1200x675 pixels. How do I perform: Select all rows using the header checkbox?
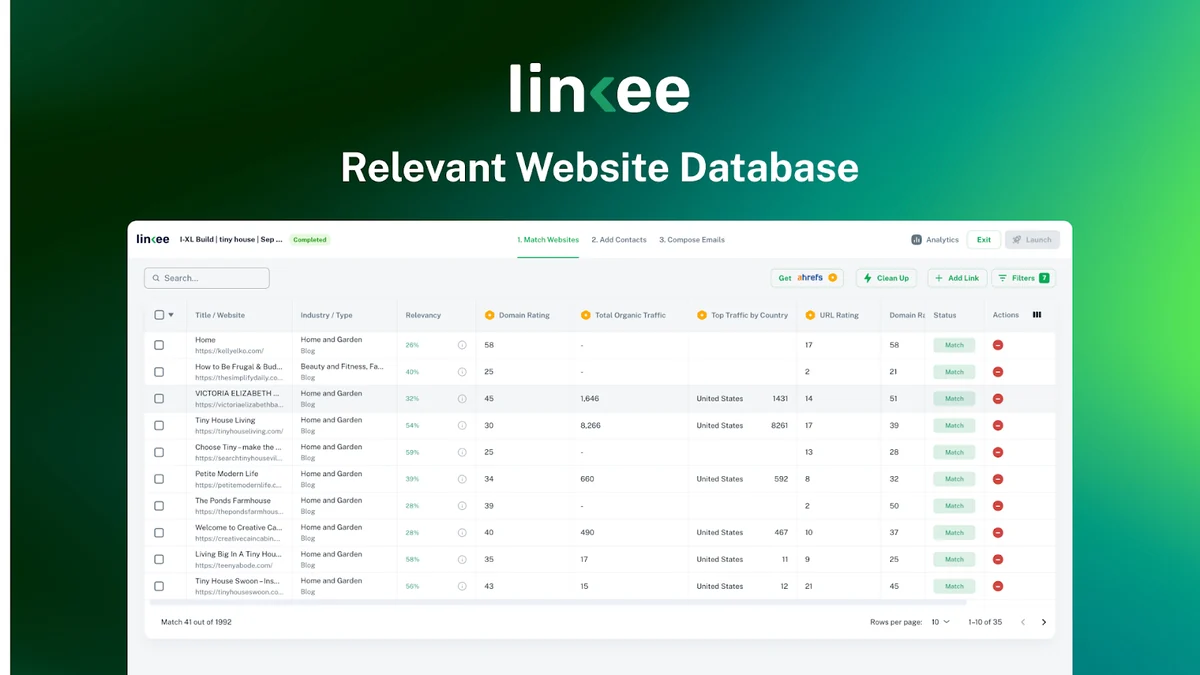[157, 314]
